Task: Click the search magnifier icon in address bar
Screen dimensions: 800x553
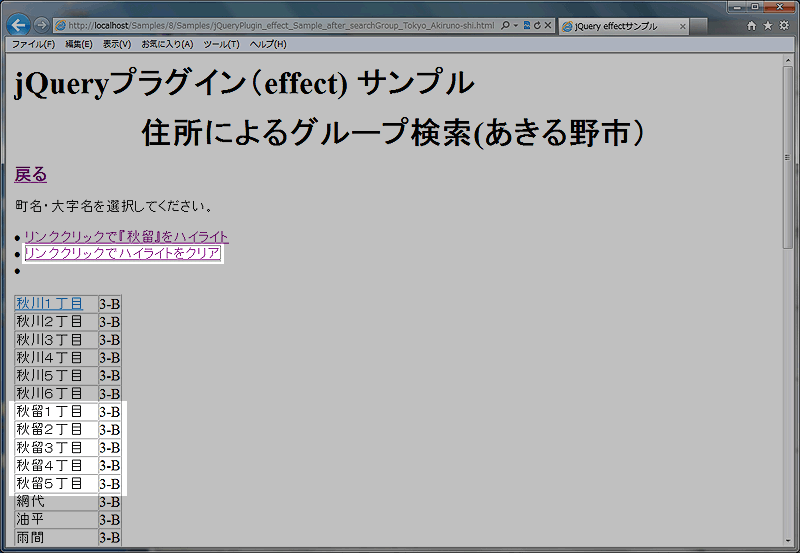Action: (505, 25)
